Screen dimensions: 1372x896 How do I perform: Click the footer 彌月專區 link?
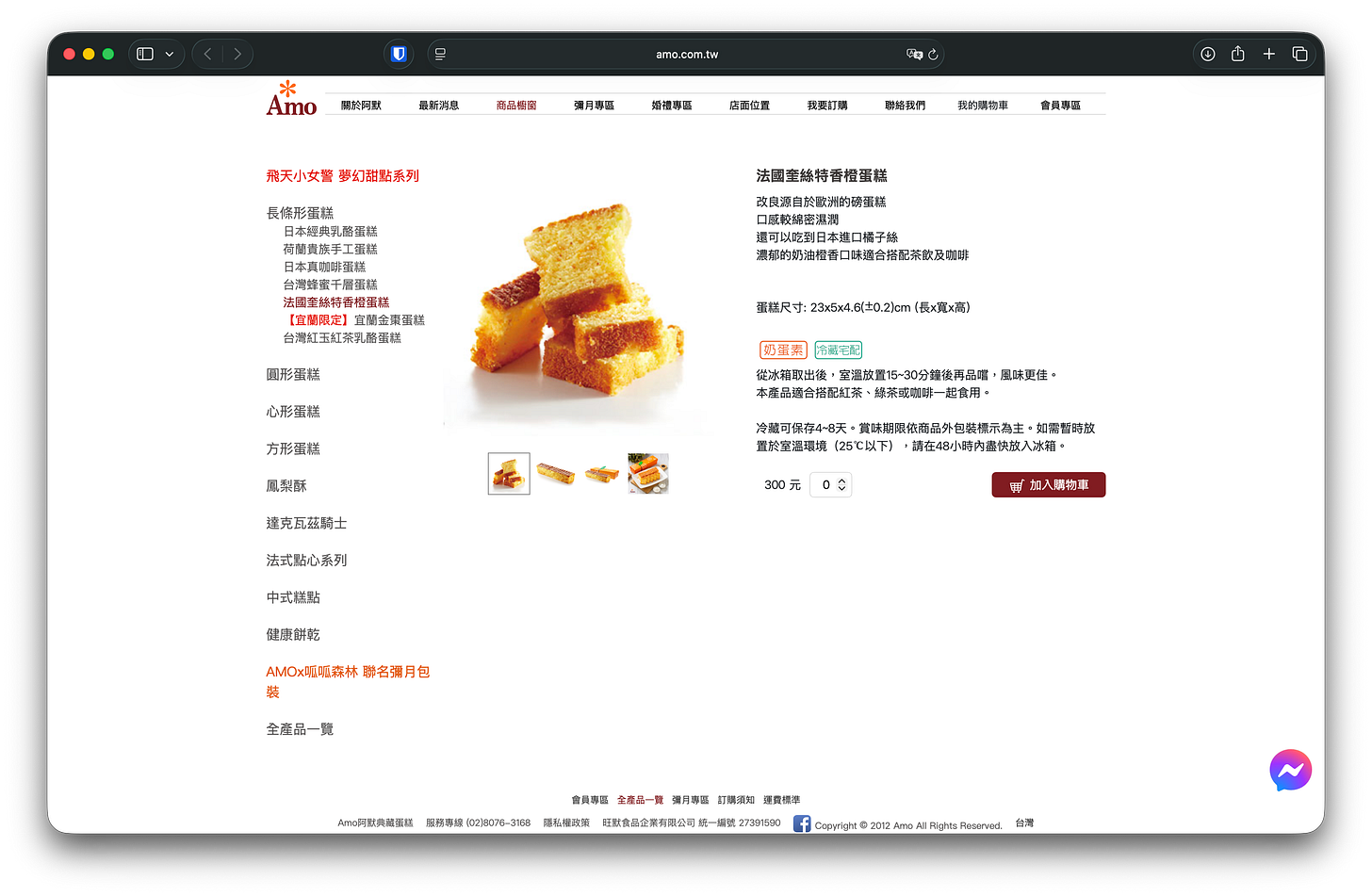(691, 800)
